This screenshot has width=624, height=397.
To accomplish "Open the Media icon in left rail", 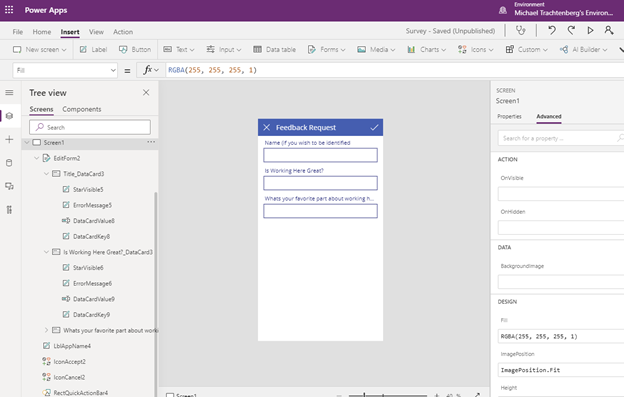I will click(x=9, y=186).
